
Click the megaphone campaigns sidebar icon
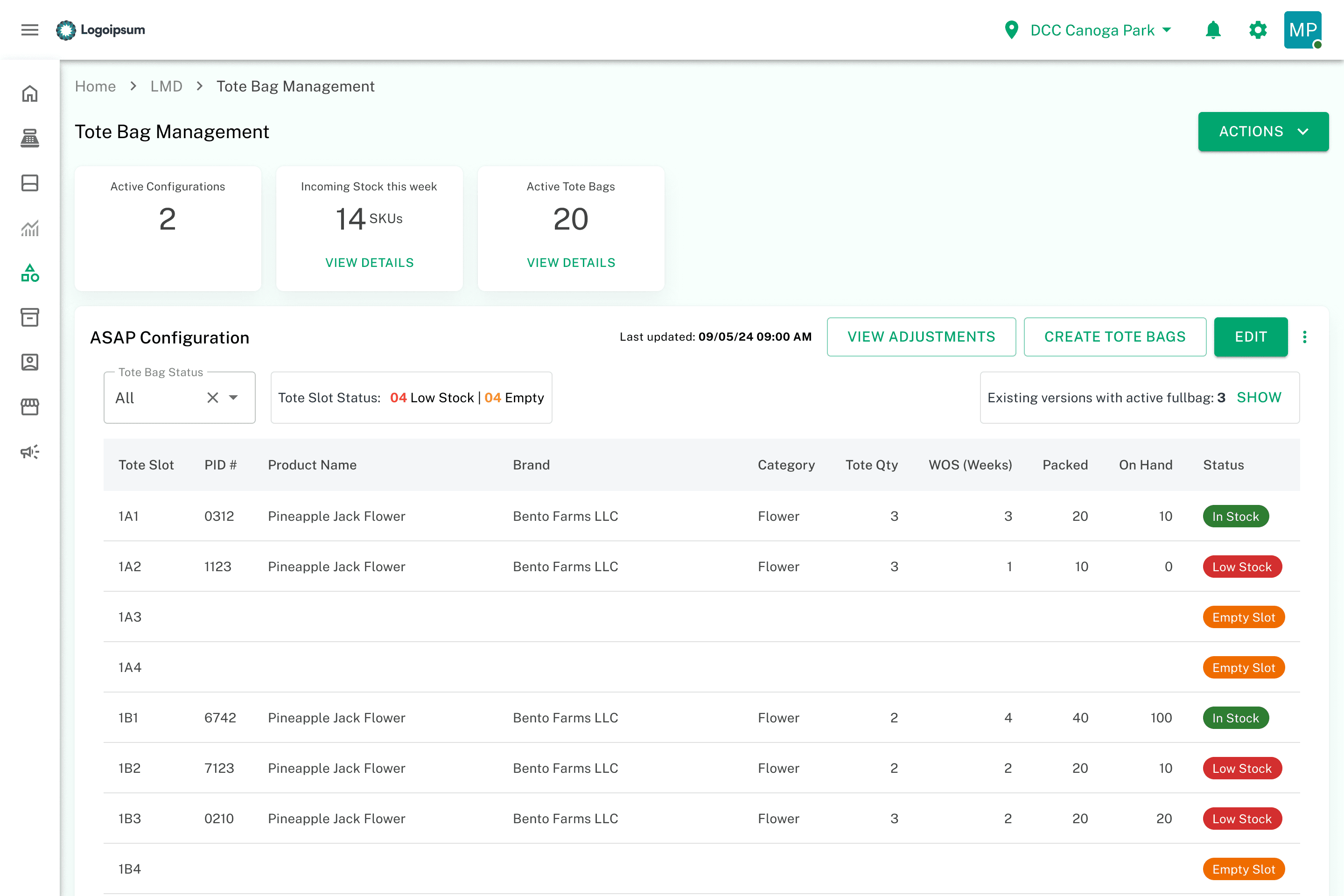[30, 452]
